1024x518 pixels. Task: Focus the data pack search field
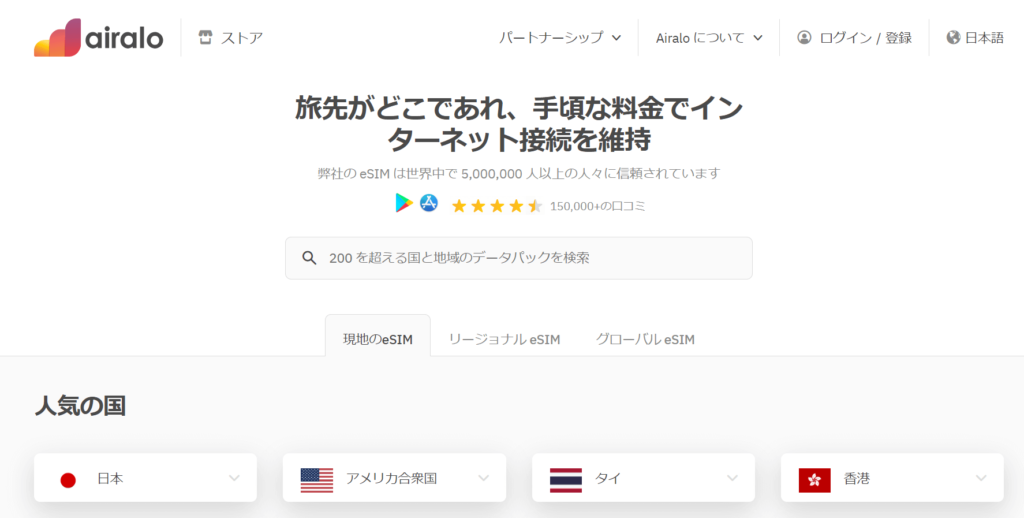coord(519,258)
